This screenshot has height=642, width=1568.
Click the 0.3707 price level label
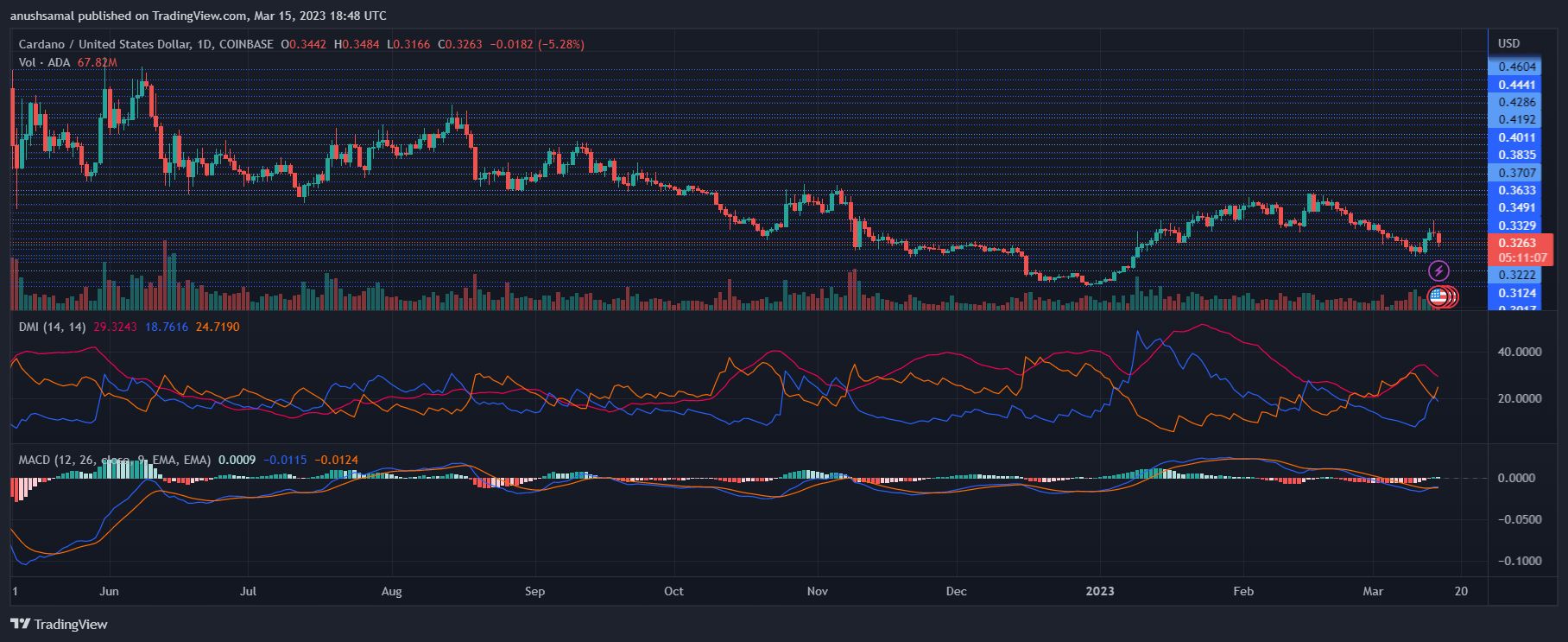coord(1517,173)
